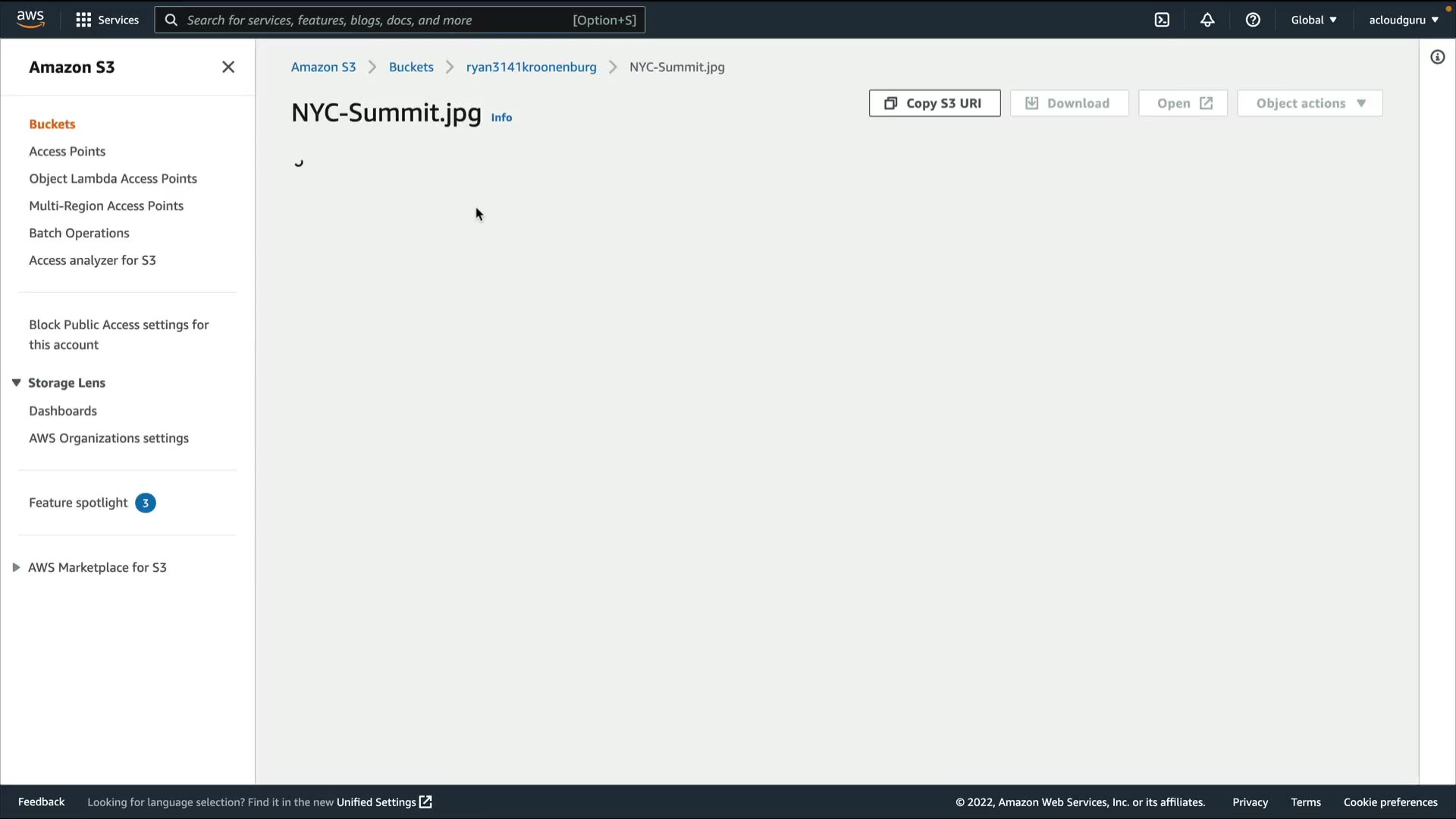This screenshot has height=819, width=1456.
Task: Open the acloudguru account menu
Action: point(1403,20)
